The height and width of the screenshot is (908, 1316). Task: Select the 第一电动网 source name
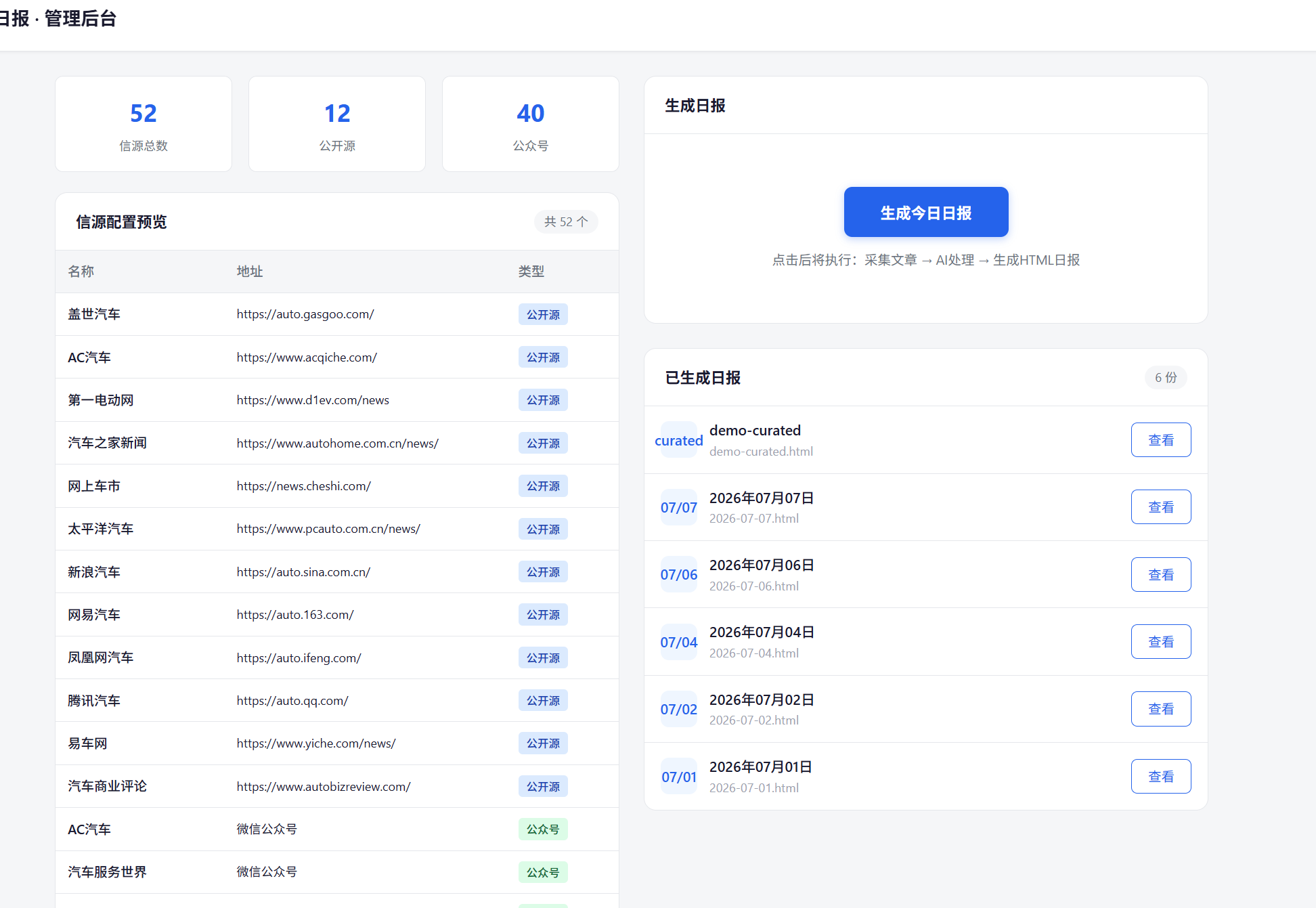100,400
